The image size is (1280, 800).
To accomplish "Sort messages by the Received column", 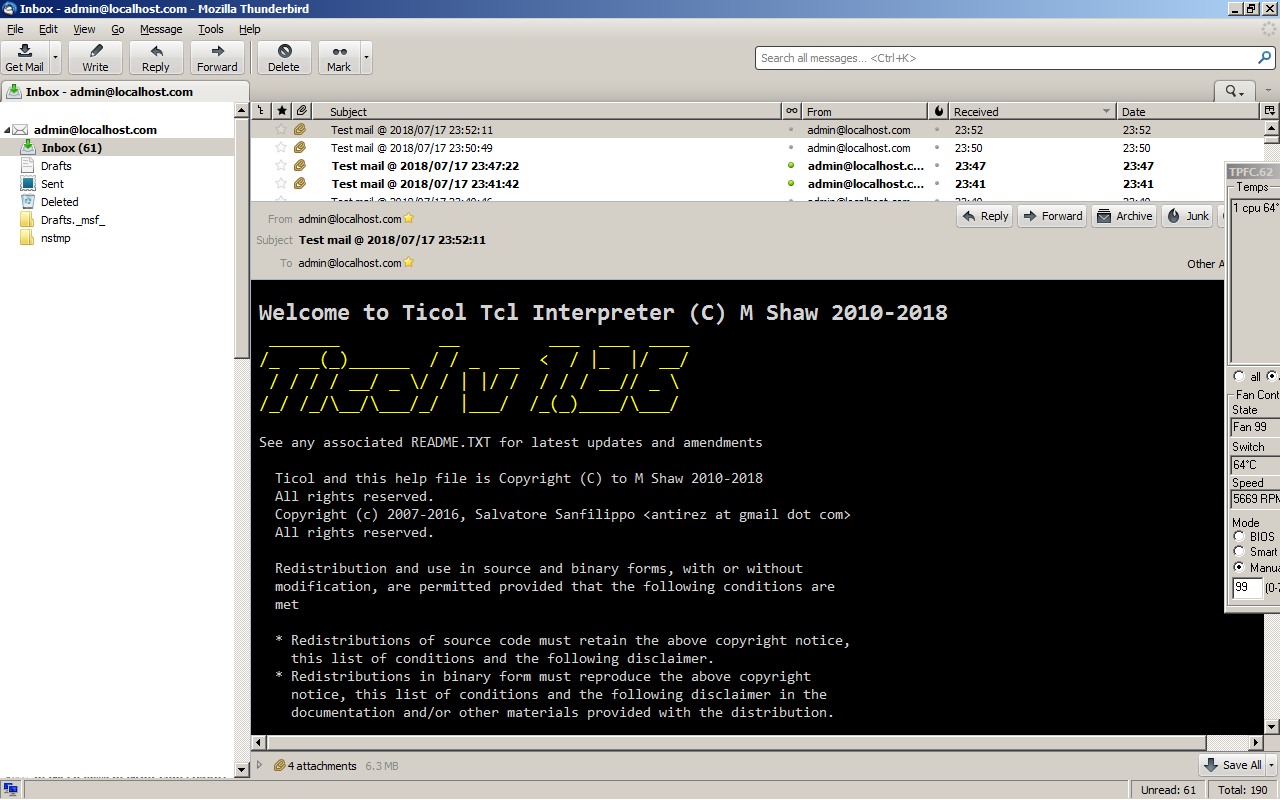I will [1032, 111].
